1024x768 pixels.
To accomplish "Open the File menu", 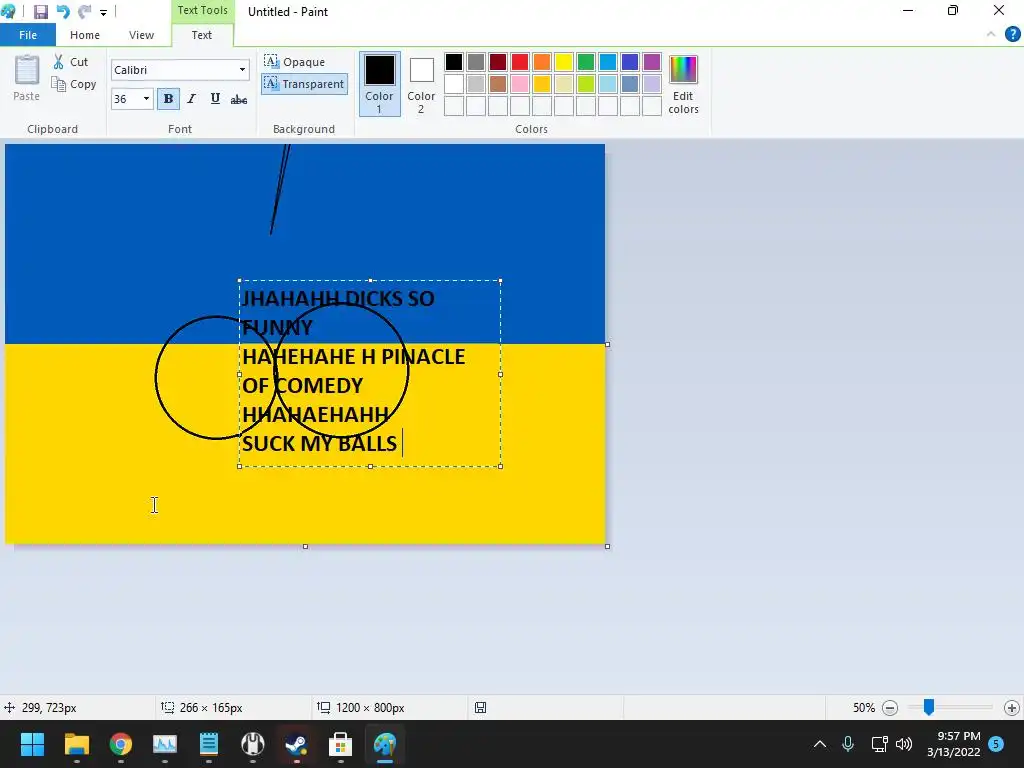I will [28, 35].
